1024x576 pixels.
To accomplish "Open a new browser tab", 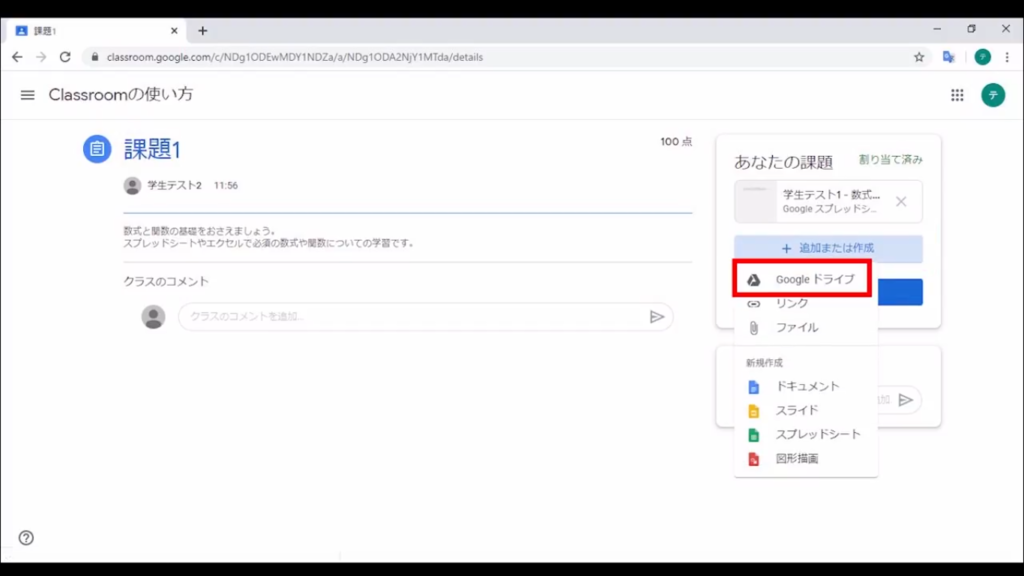I will click(202, 31).
